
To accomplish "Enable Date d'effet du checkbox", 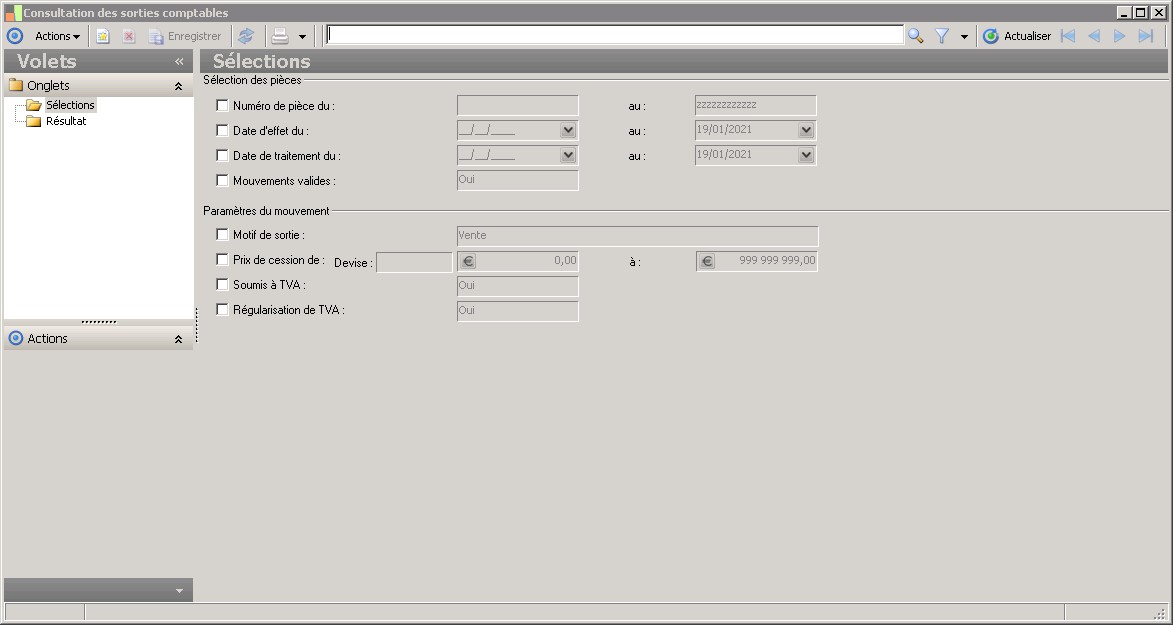I will pos(222,130).
